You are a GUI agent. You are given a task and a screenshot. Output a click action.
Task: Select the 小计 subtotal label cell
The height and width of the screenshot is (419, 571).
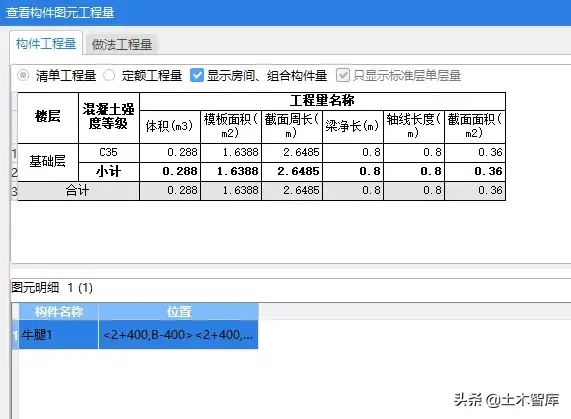coord(109,171)
